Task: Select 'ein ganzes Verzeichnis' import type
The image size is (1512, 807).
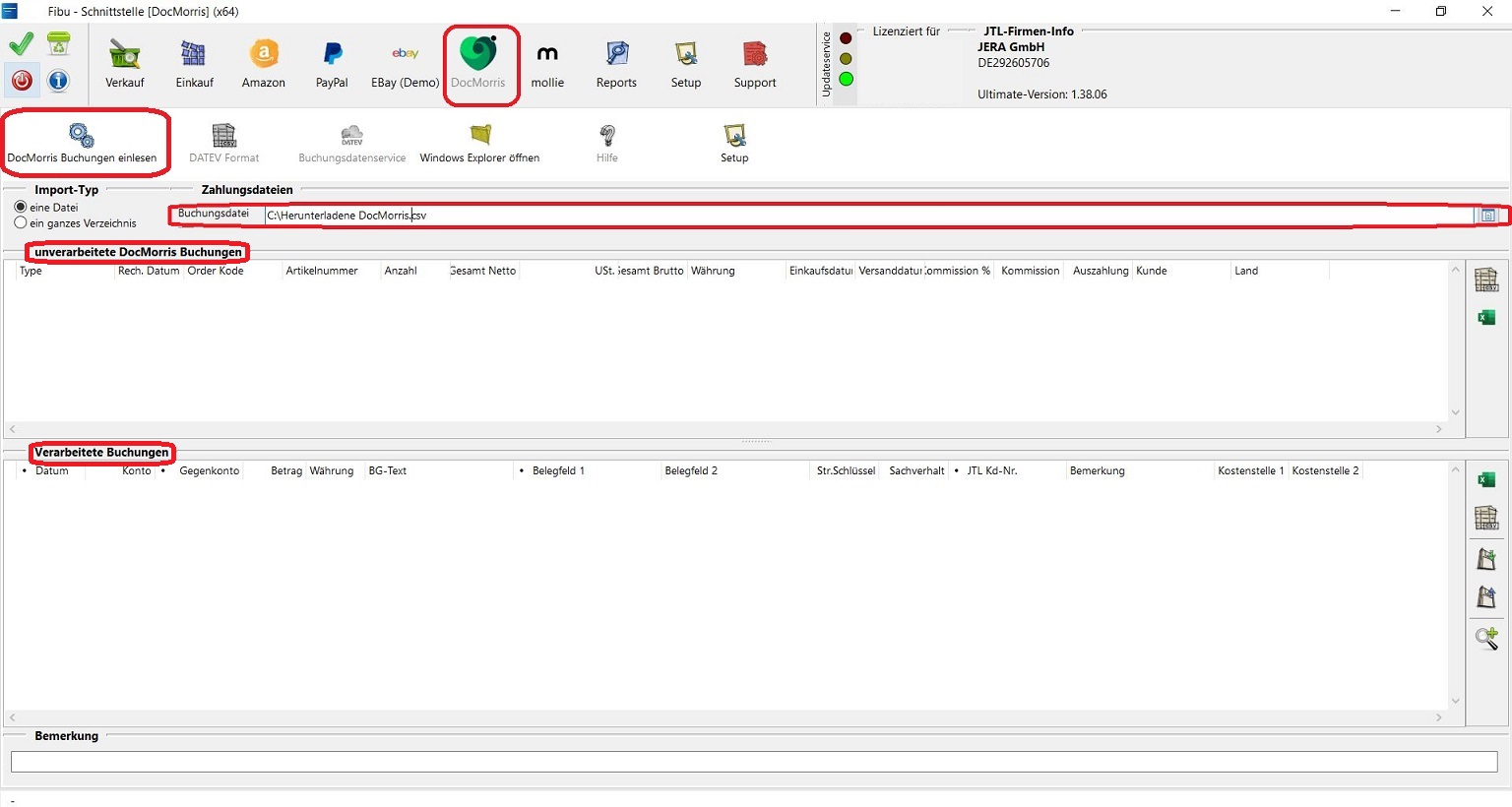Action: 21,223
